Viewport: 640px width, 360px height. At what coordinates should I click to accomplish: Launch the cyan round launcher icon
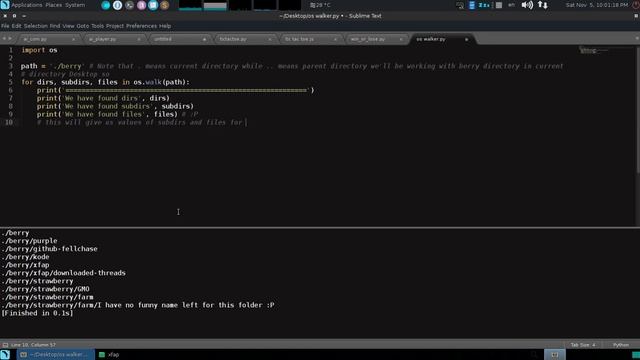tap(105, 5)
